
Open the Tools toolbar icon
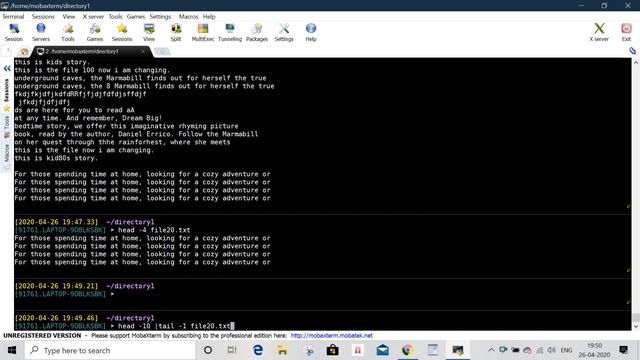point(68,32)
